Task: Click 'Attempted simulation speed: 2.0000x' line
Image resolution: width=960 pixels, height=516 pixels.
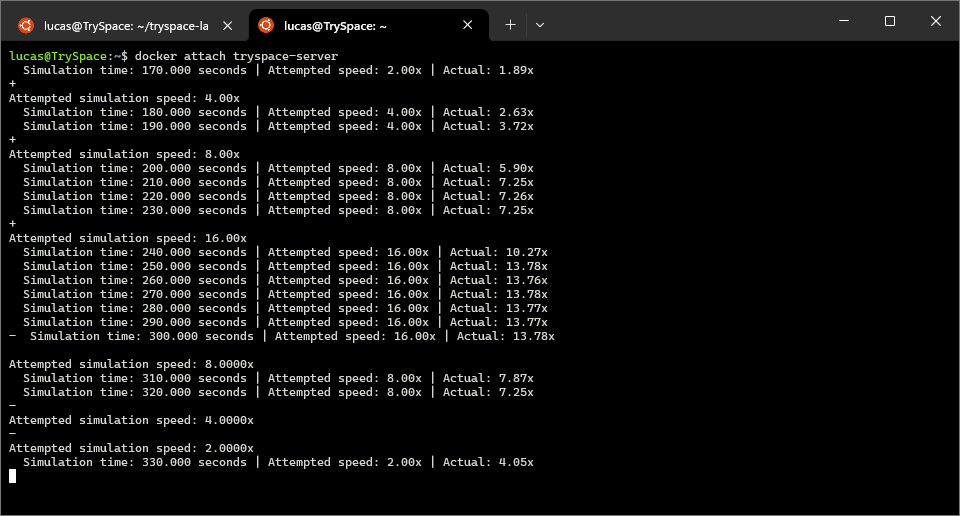Action: point(131,448)
